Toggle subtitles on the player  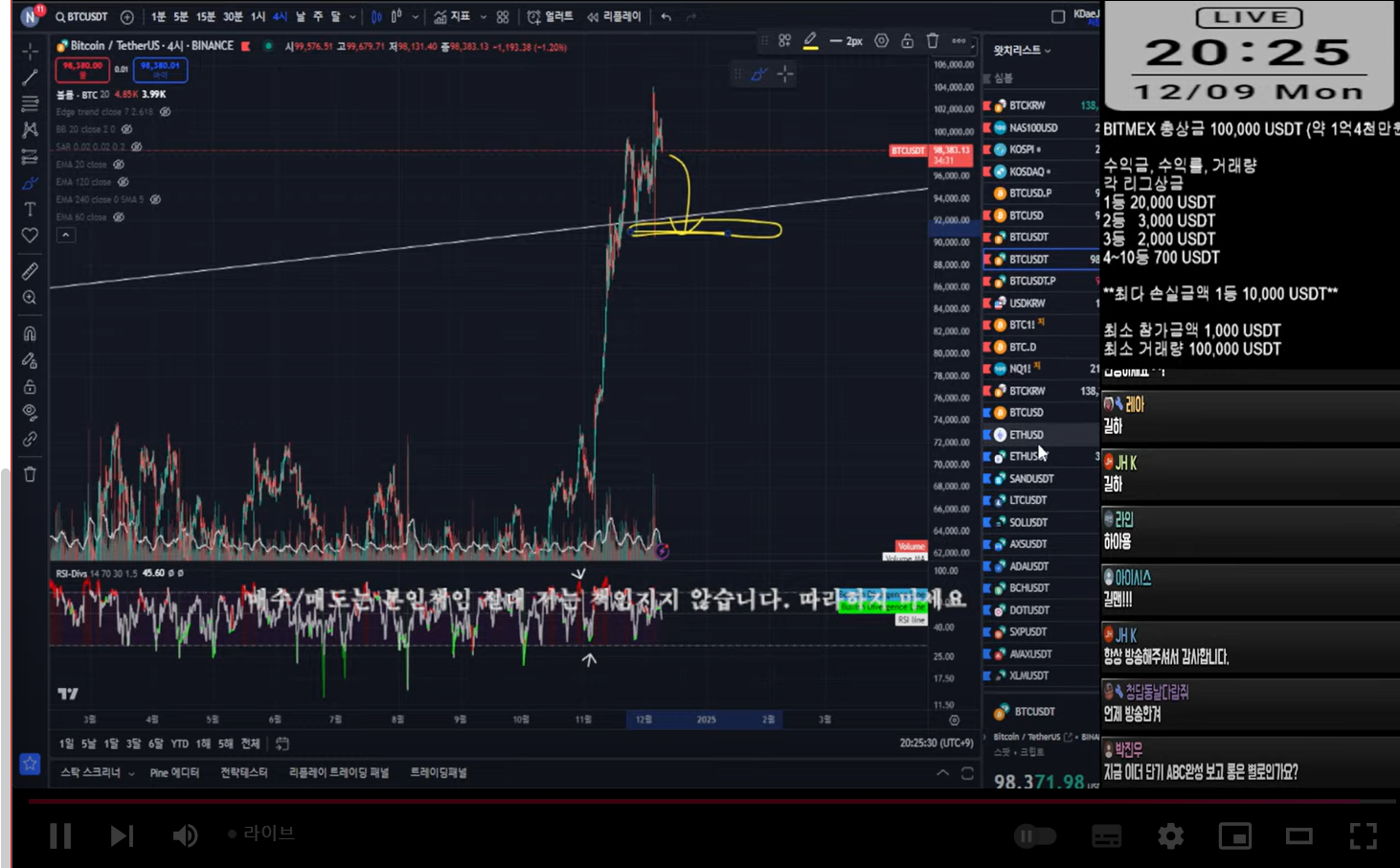pyautogui.click(x=1107, y=836)
